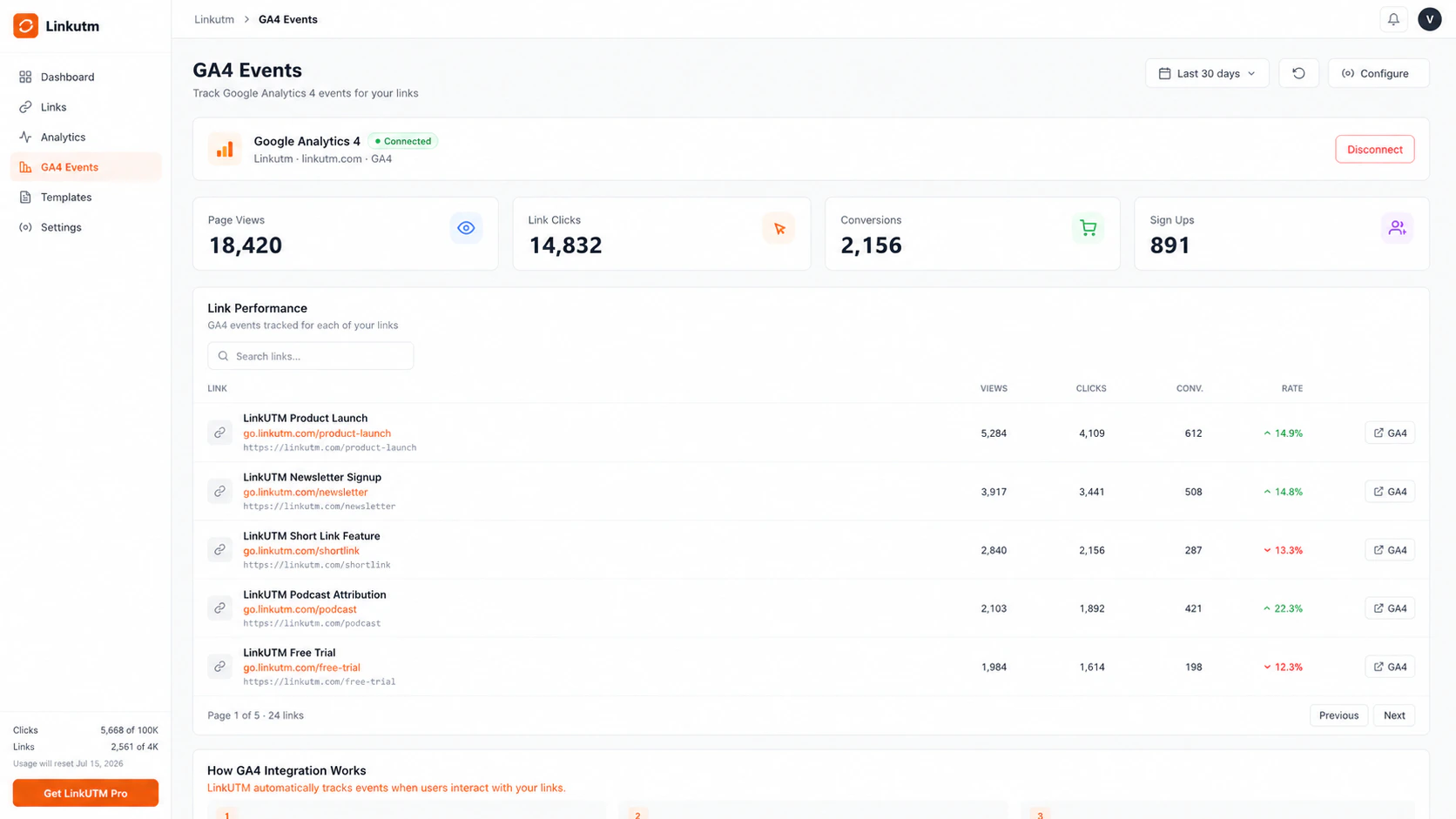Click the Linkutm logo icon

(25, 26)
